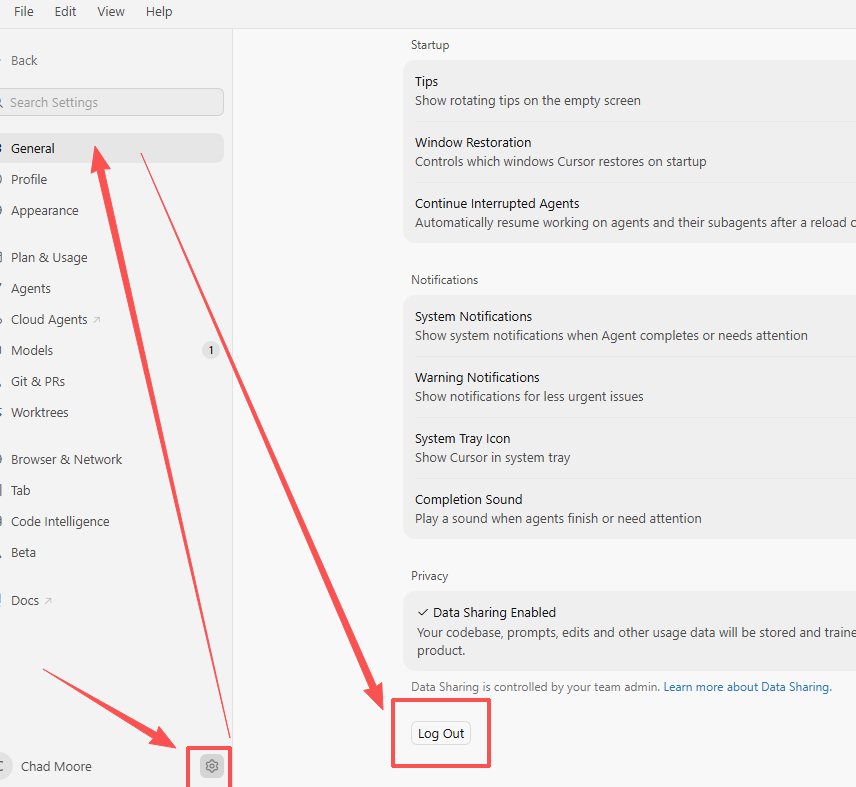Follow the Learn more about Data Sharing link
The width and height of the screenshot is (856, 787).
coord(747,687)
